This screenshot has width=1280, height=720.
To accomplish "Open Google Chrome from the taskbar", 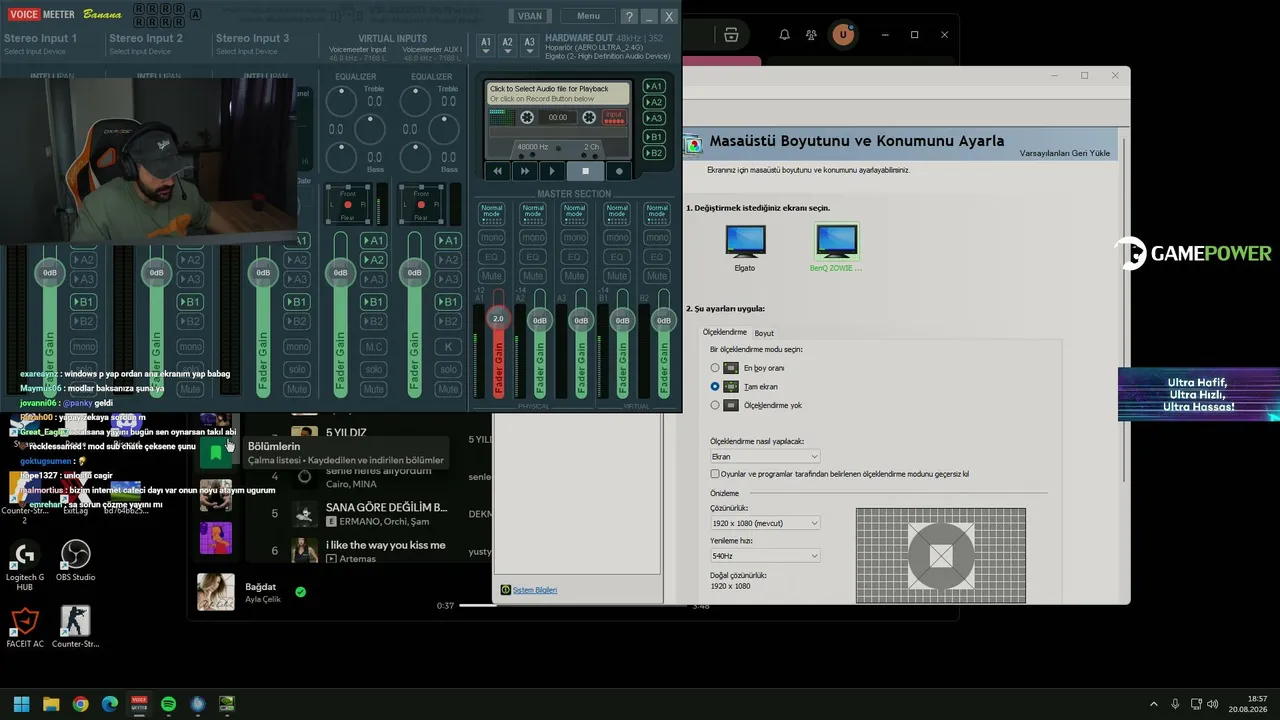I will pyautogui.click(x=80, y=704).
